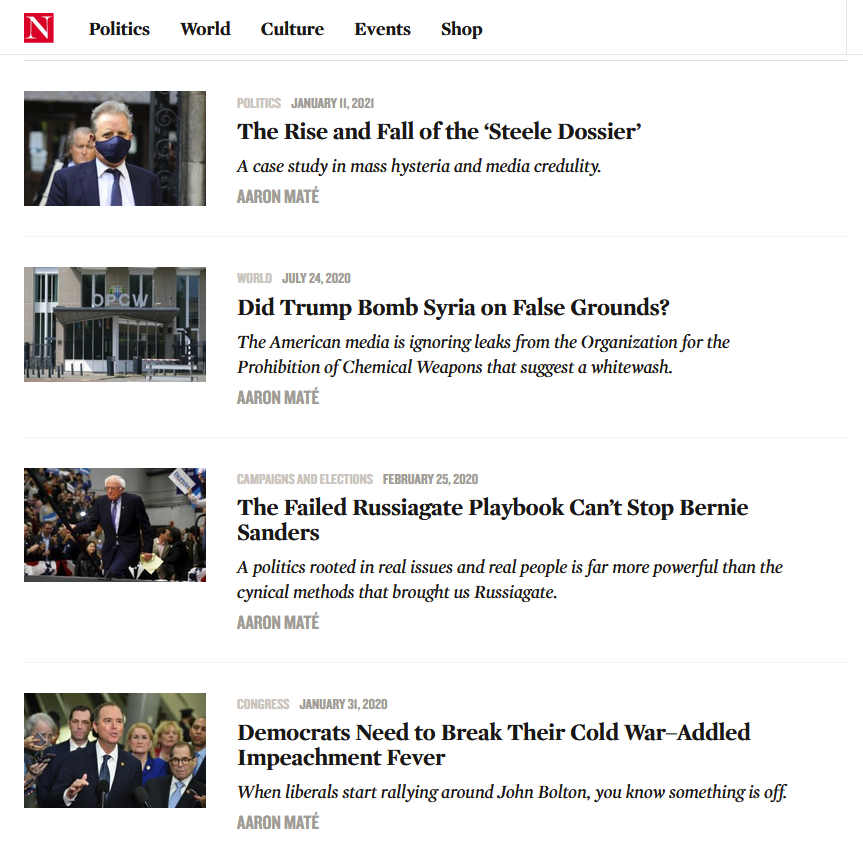
Task: Open the Steele Dossier article thumbnail
Action: 115,149
